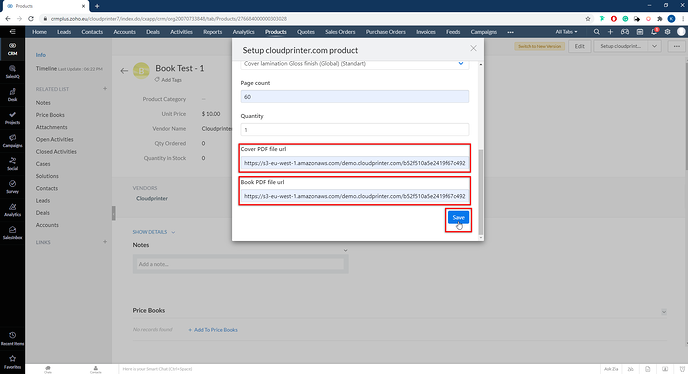This screenshot has width=688, height=374.
Task: Open the Sales Orders tab
Action: (340, 32)
